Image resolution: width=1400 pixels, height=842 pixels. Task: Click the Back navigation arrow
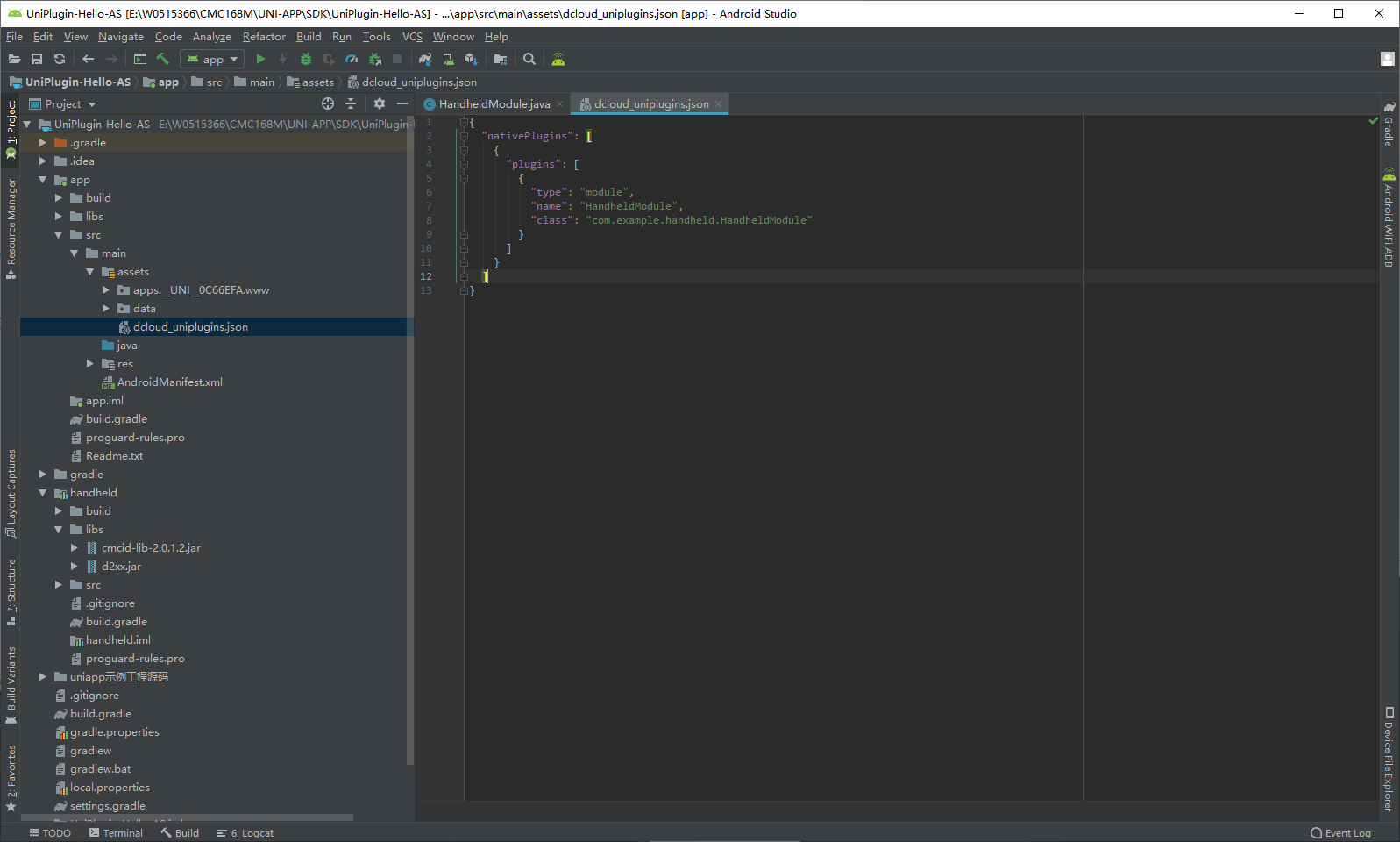pyautogui.click(x=88, y=59)
